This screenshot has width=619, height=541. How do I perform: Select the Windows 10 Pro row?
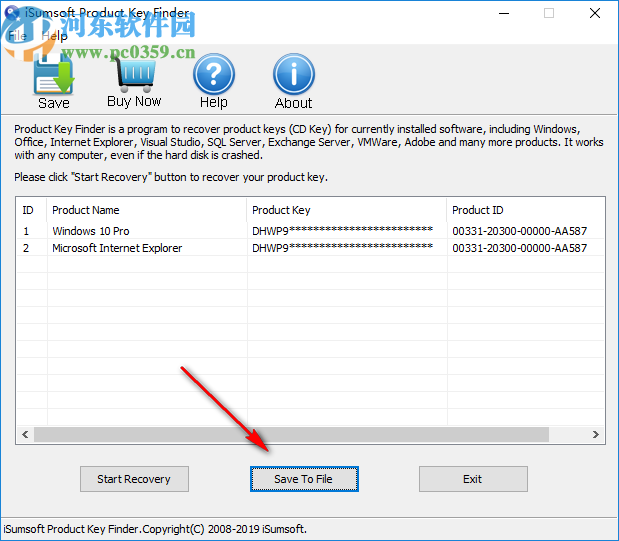point(310,231)
